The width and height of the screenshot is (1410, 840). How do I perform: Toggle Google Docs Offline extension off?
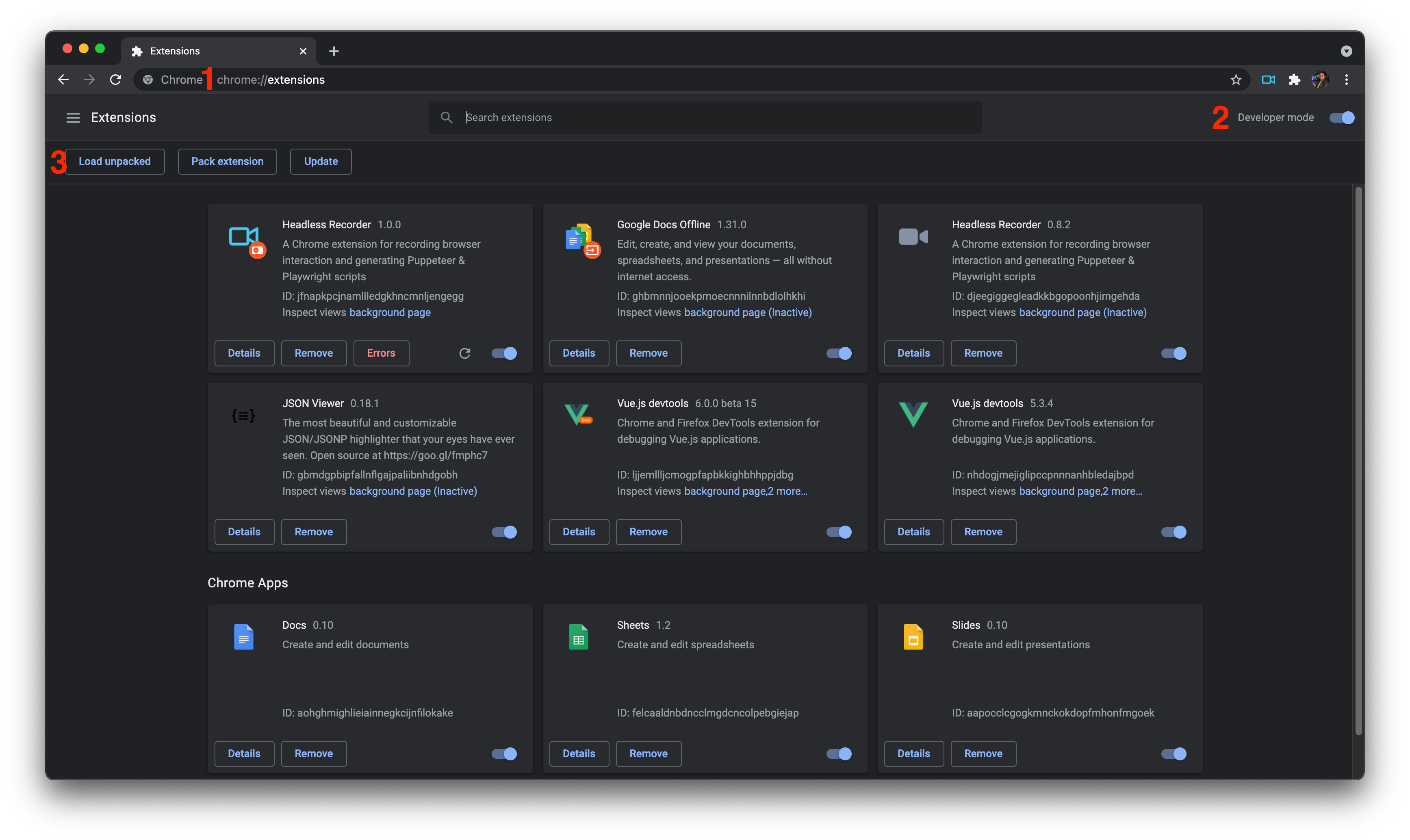[x=838, y=352]
